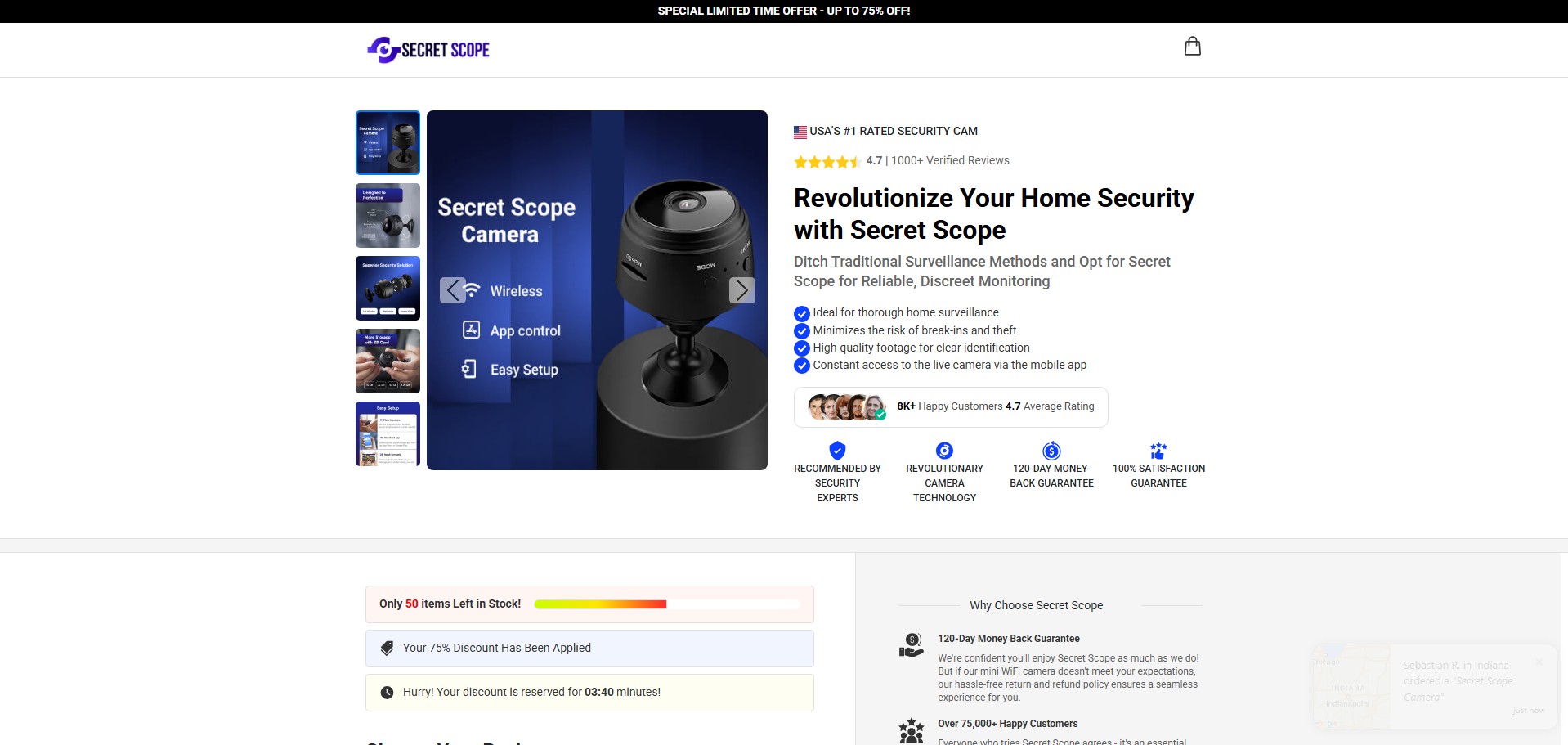Viewport: 1568px width, 745px height.
Task: Click the five-star rating display
Action: pyautogui.click(x=827, y=161)
